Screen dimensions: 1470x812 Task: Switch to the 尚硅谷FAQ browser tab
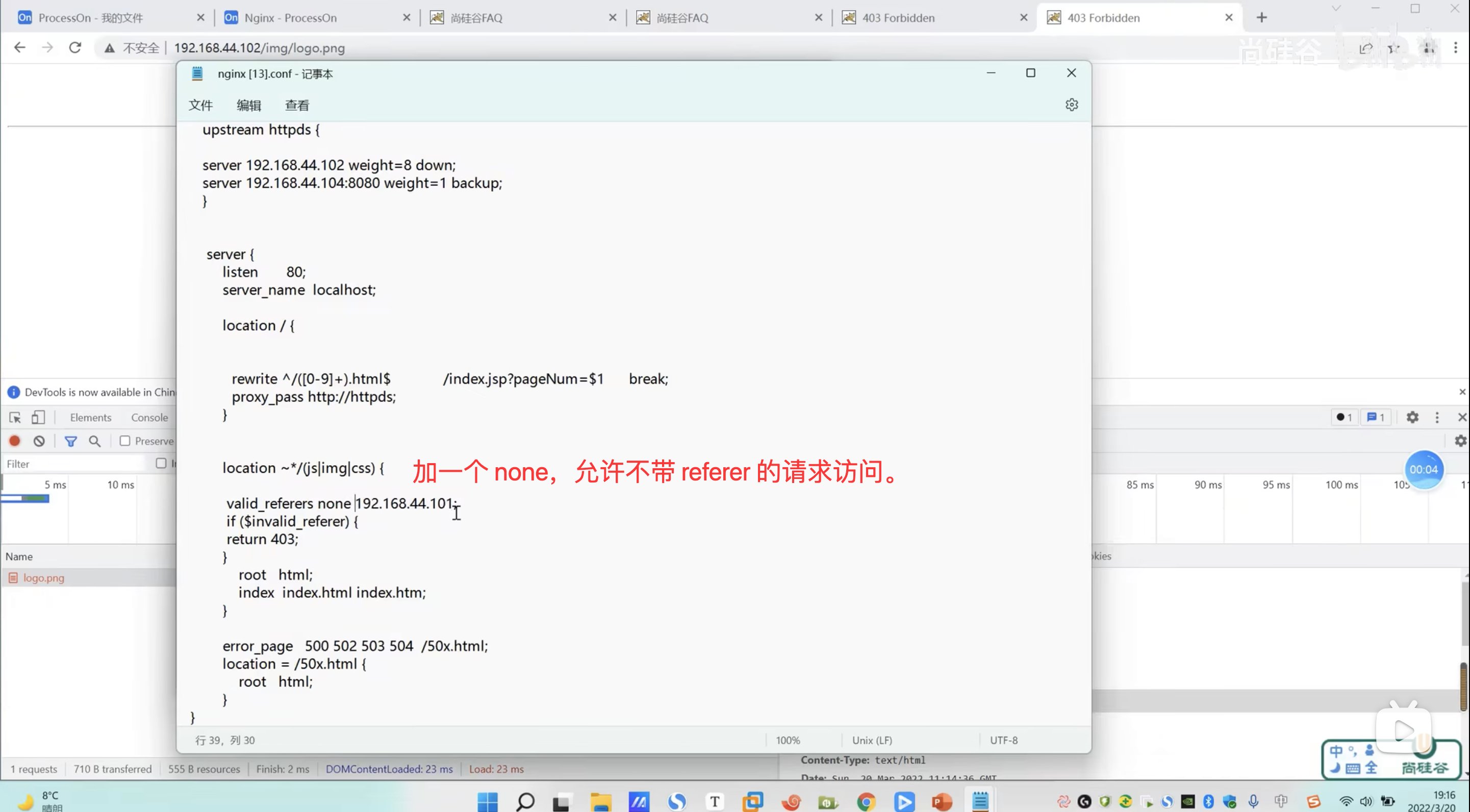click(x=476, y=18)
